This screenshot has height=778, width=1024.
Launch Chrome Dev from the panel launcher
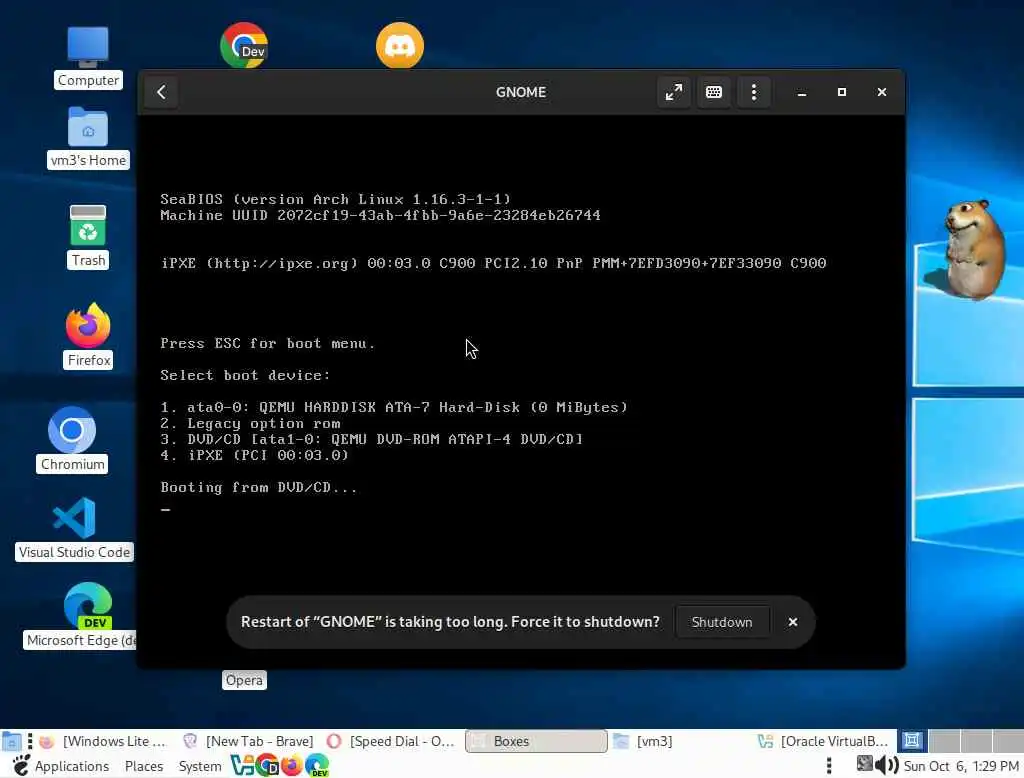coord(267,765)
